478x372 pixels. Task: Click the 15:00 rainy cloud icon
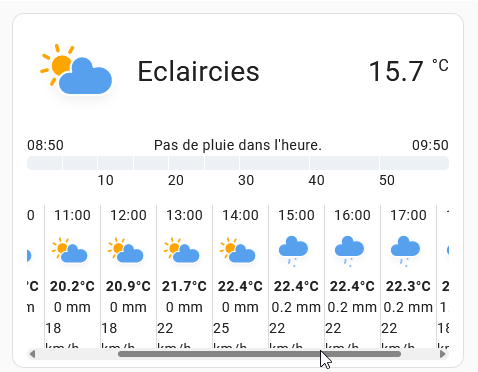pyautogui.click(x=293, y=251)
